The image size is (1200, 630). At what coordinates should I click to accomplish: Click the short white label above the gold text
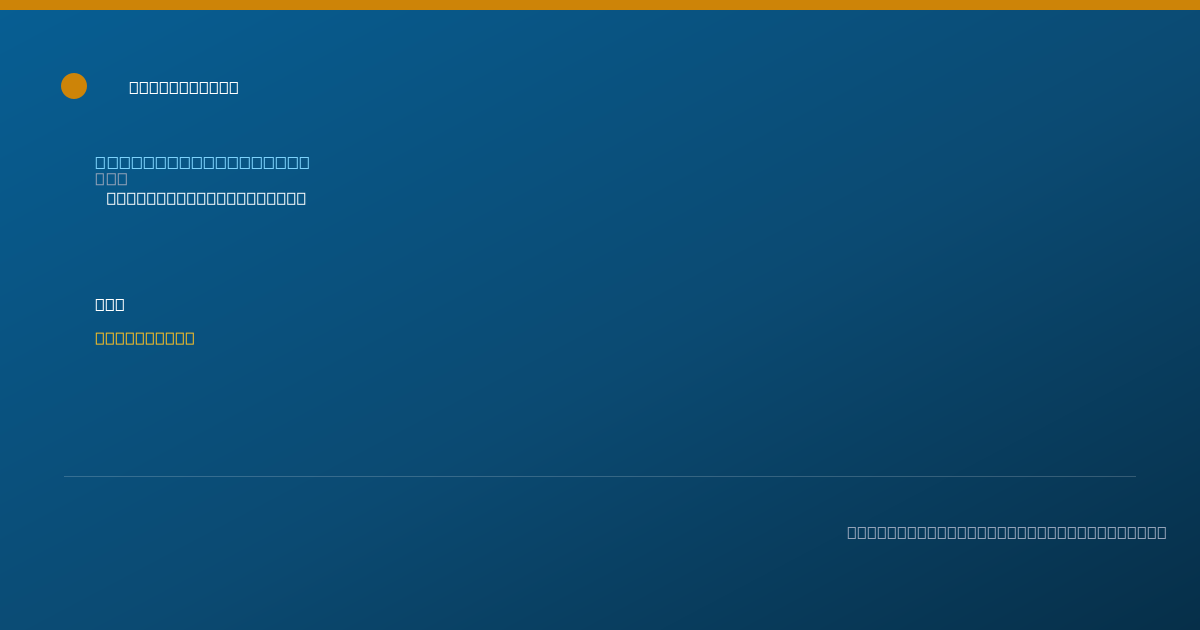[x=110, y=304]
